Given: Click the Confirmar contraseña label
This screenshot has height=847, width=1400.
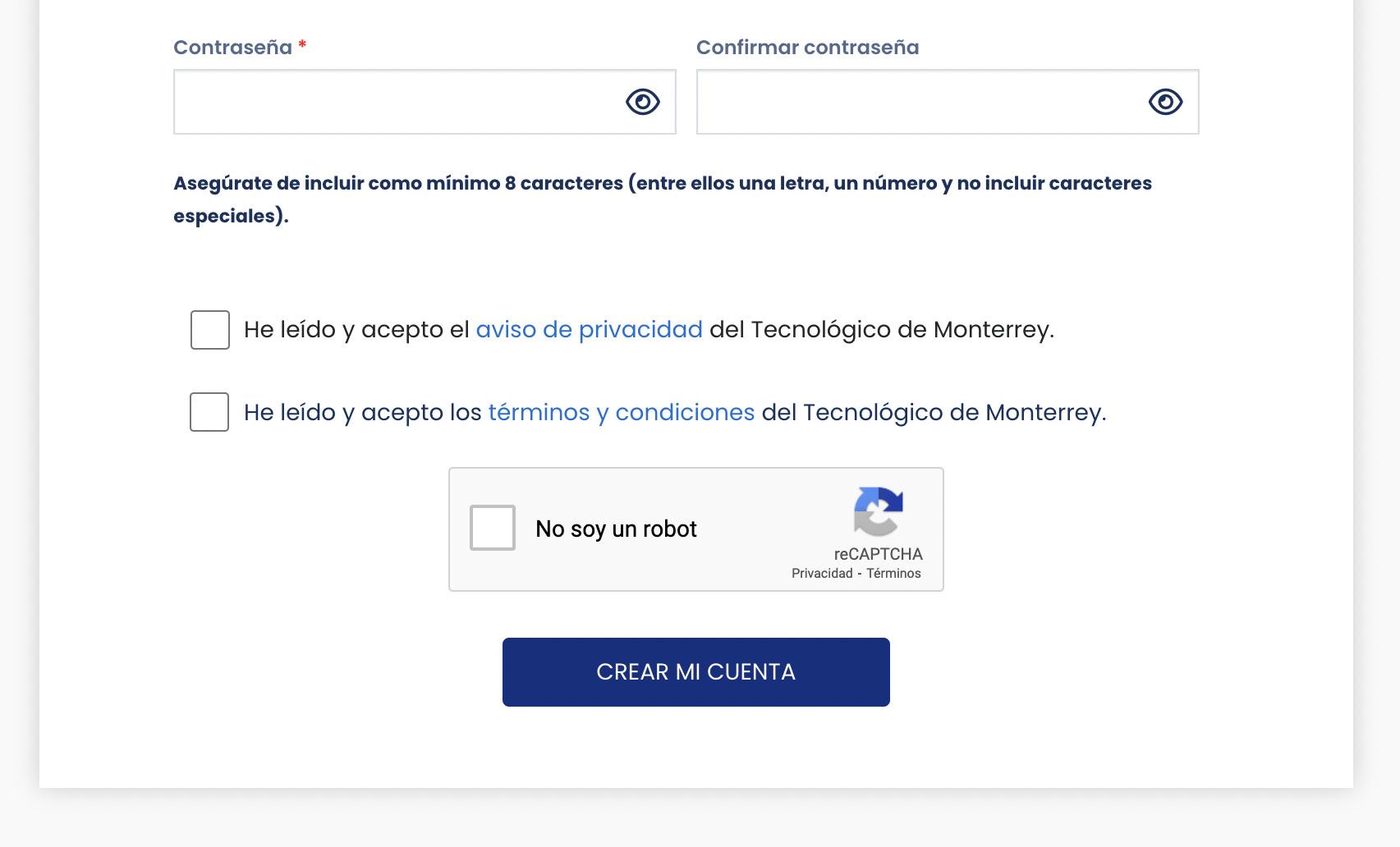Looking at the screenshot, I should pyautogui.click(x=807, y=48).
